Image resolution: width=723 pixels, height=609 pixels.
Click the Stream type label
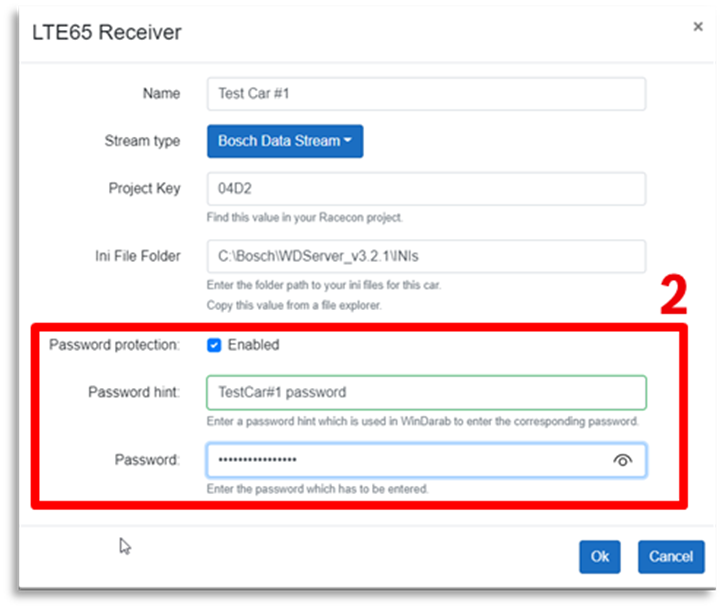(x=142, y=141)
